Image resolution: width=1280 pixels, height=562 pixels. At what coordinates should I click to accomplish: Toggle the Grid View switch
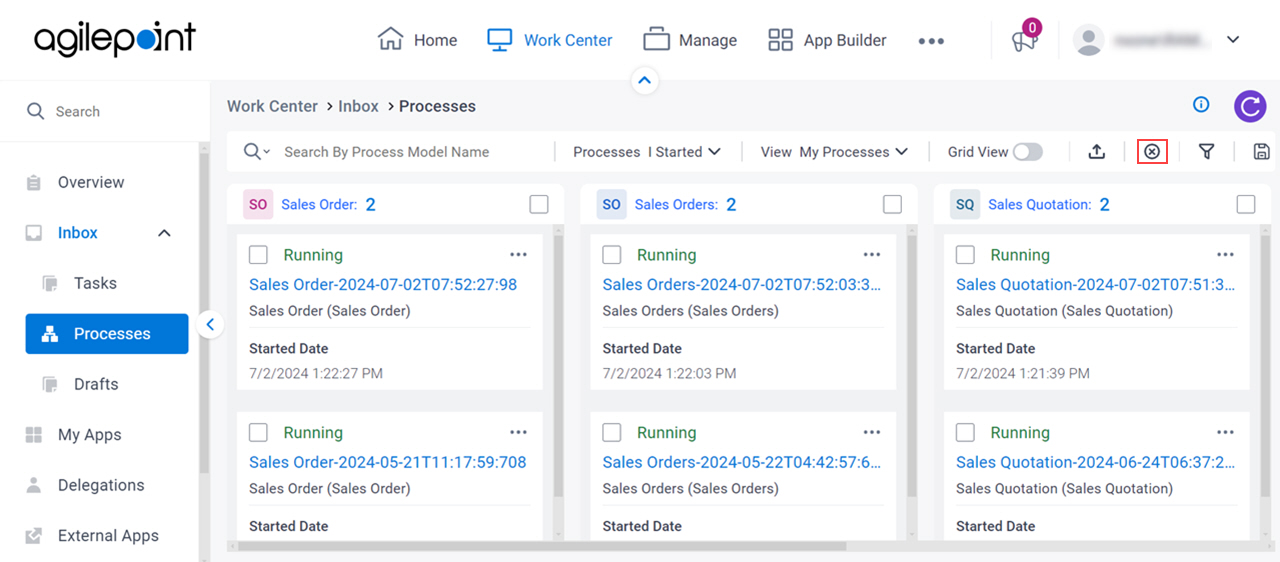[x=1028, y=152]
